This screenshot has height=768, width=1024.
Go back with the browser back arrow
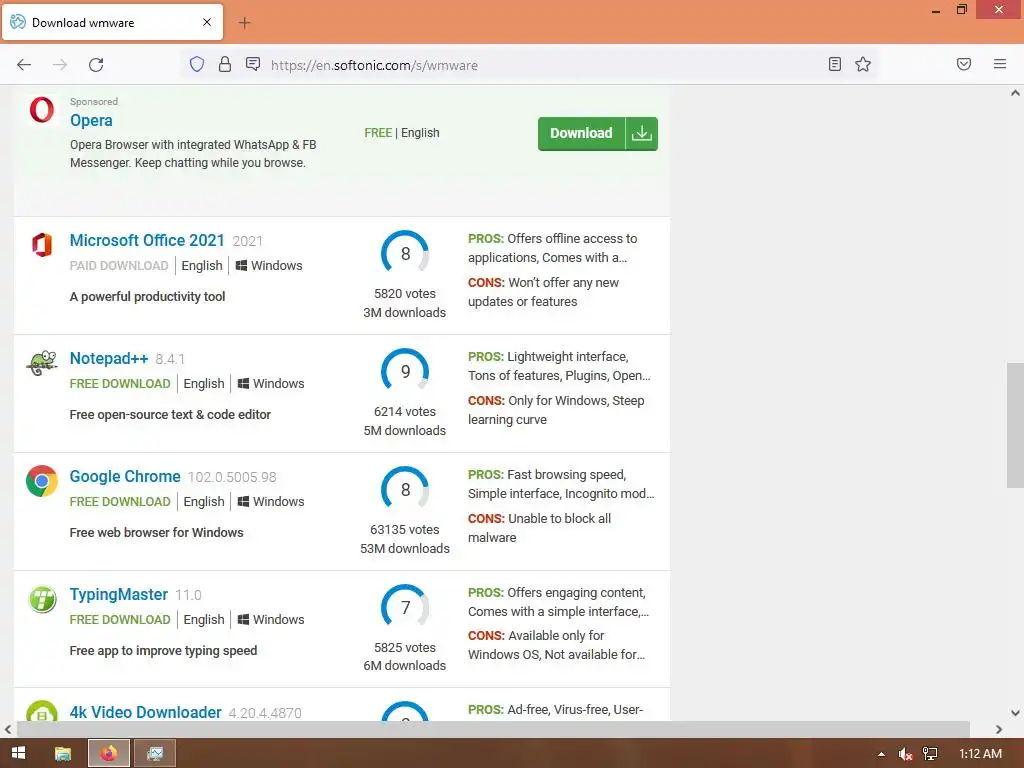pos(24,65)
